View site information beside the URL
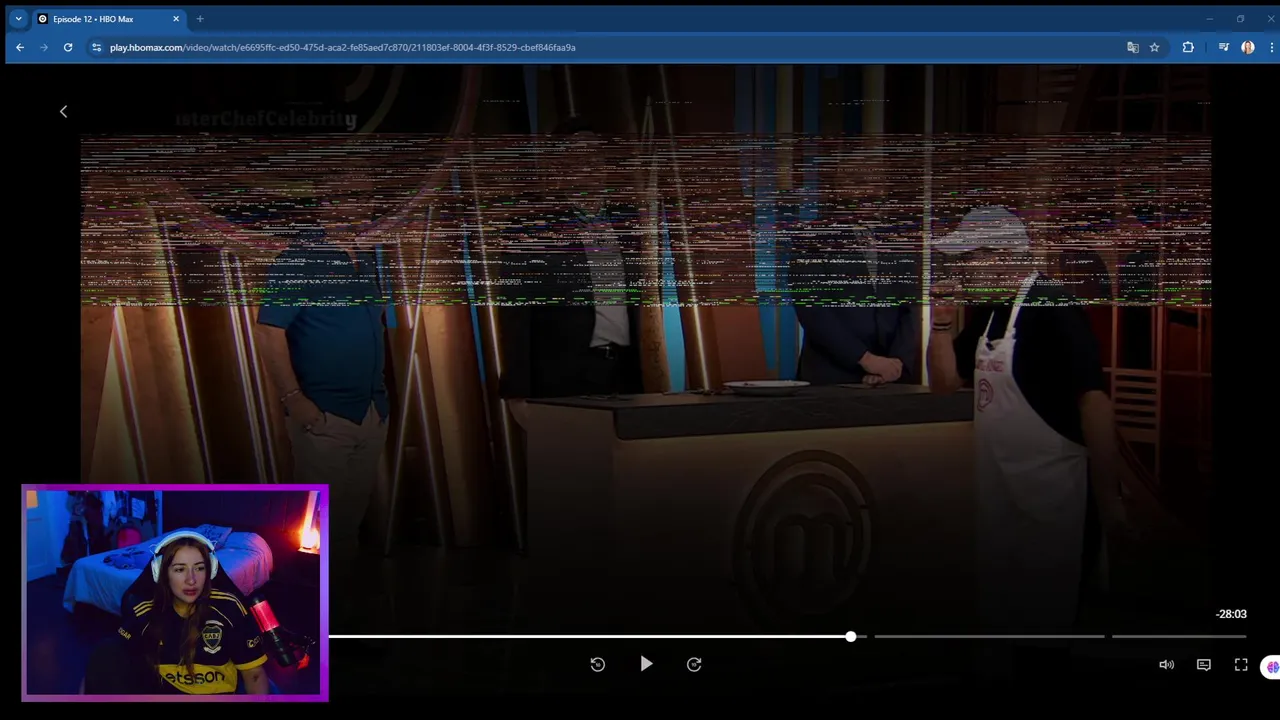Screen dimensions: 1280x720 click(x=96, y=47)
